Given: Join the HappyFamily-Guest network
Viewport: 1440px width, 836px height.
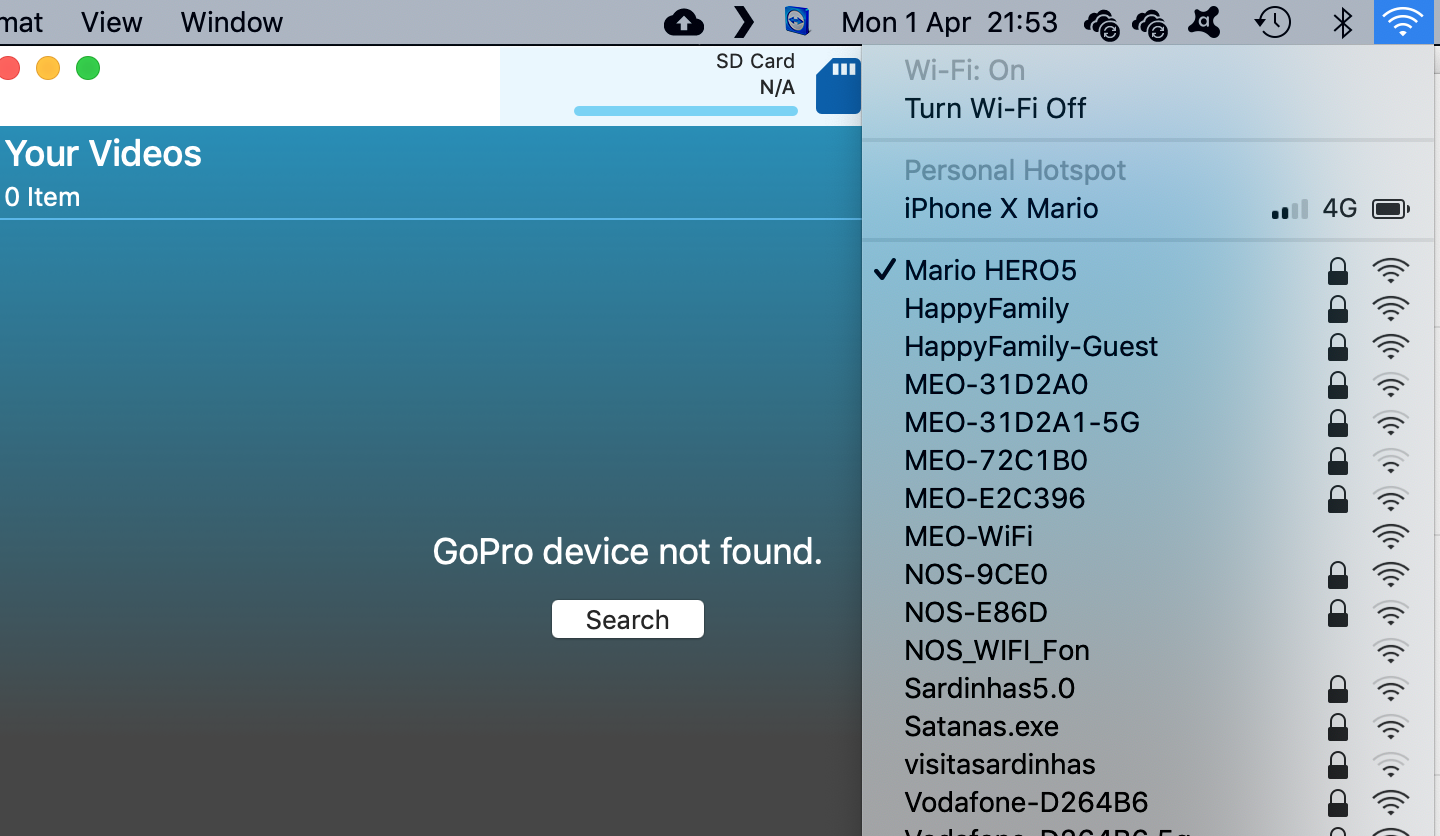Looking at the screenshot, I should (x=1148, y=346).
